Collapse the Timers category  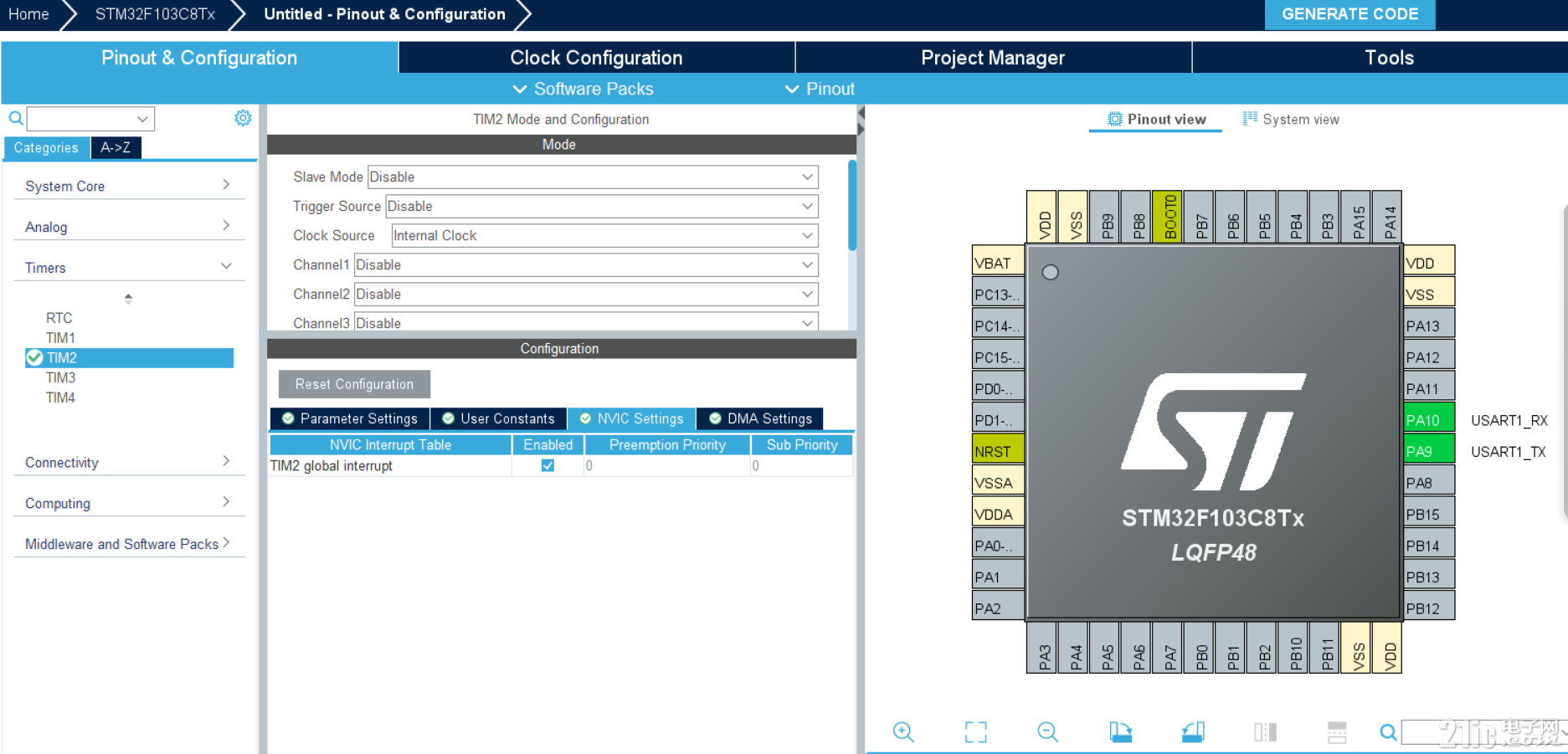point(129,268)
